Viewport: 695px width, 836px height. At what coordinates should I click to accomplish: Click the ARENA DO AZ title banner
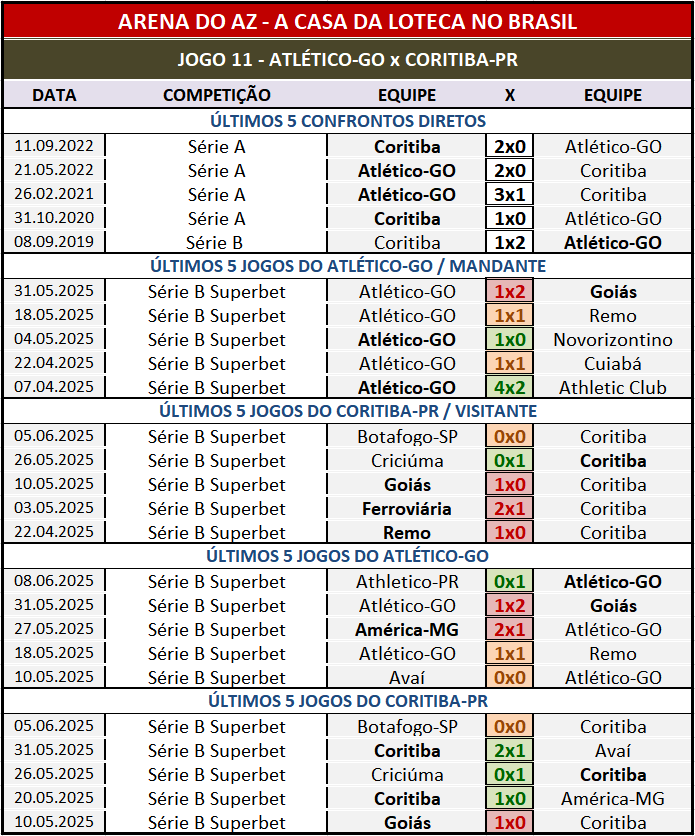click(x=347, y=20)
